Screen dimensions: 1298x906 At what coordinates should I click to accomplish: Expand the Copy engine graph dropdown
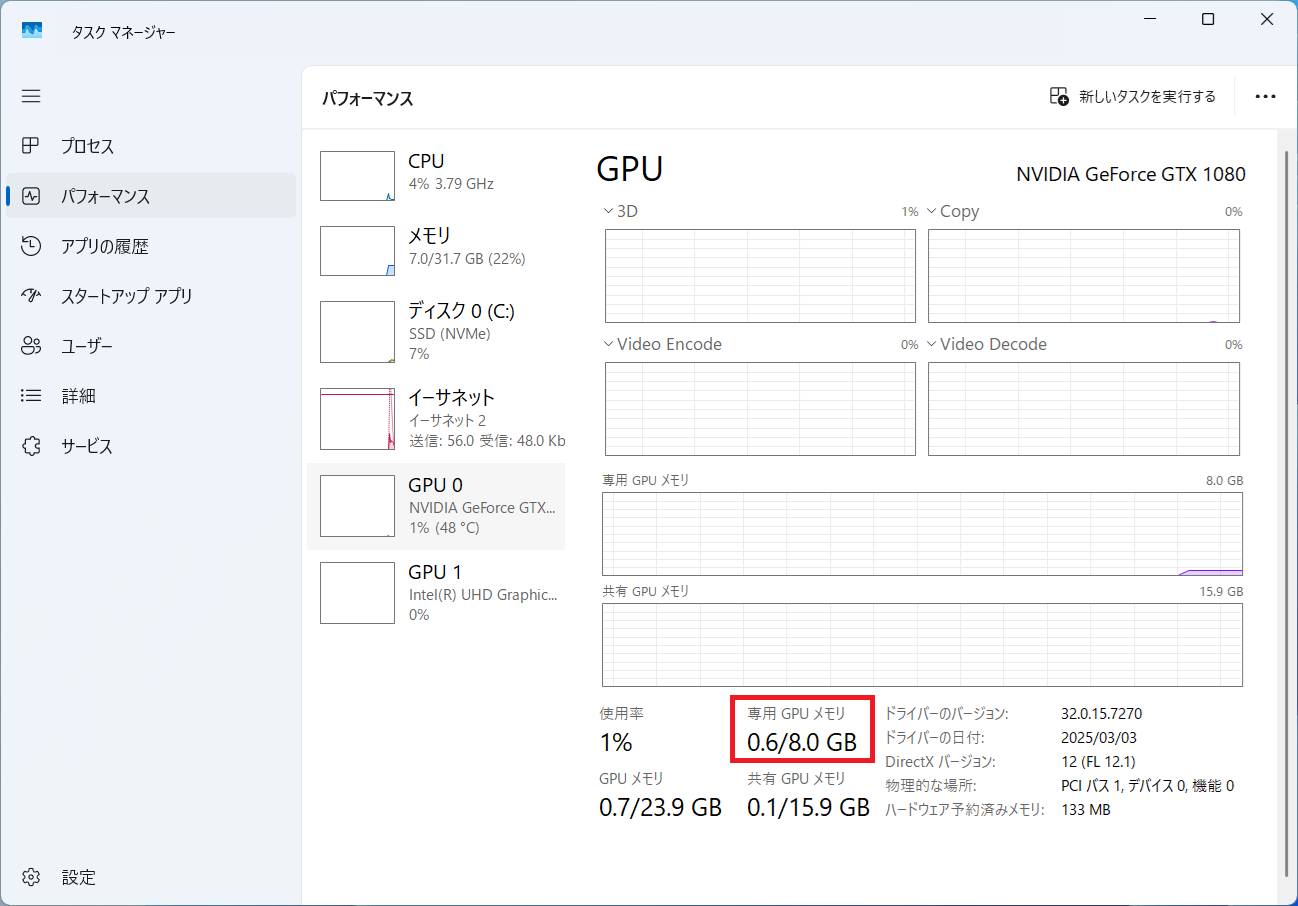(x=932, y=211)
